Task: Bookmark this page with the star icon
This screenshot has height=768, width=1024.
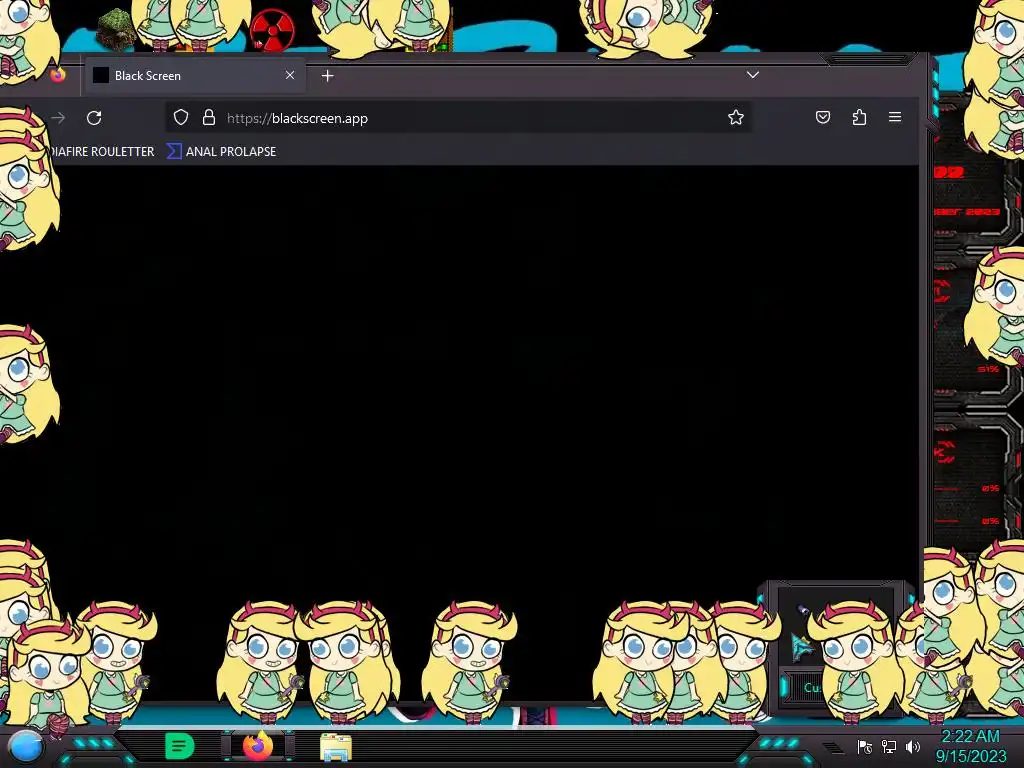Action: click(736, 118)
